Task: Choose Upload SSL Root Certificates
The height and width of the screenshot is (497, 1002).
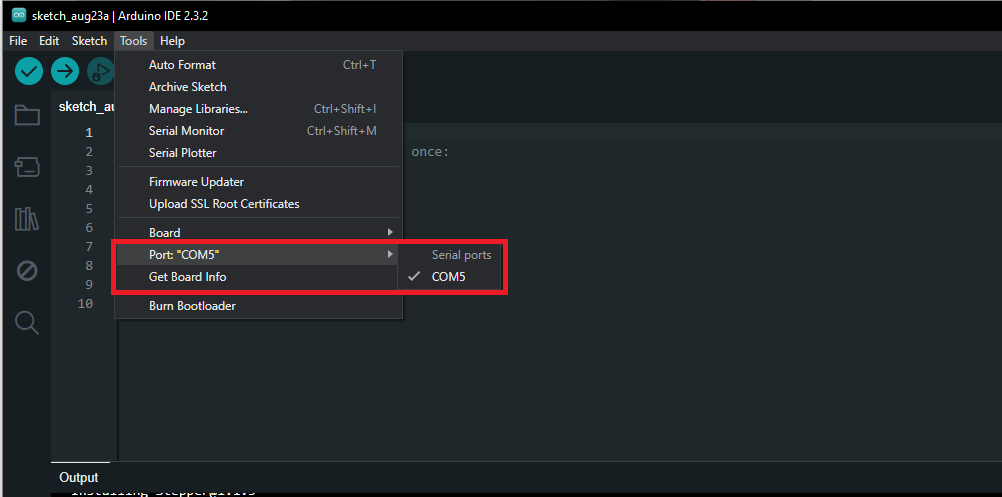Action: click(x=258, y=204)
